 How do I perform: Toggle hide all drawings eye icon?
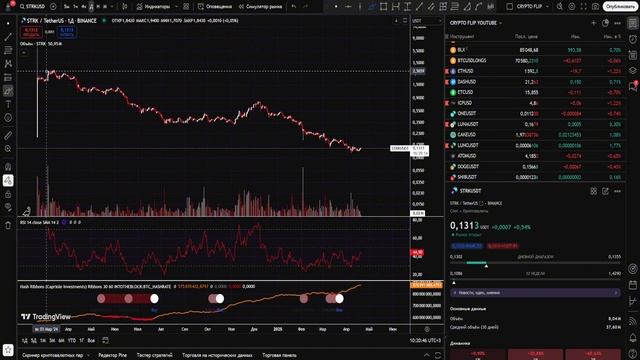8,207
